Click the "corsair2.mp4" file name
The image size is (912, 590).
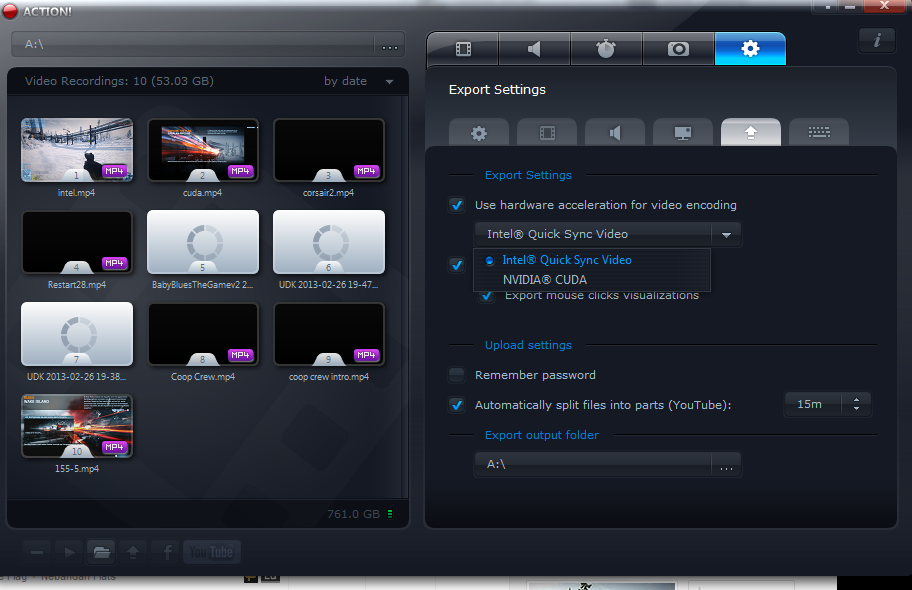coord(329,193)
